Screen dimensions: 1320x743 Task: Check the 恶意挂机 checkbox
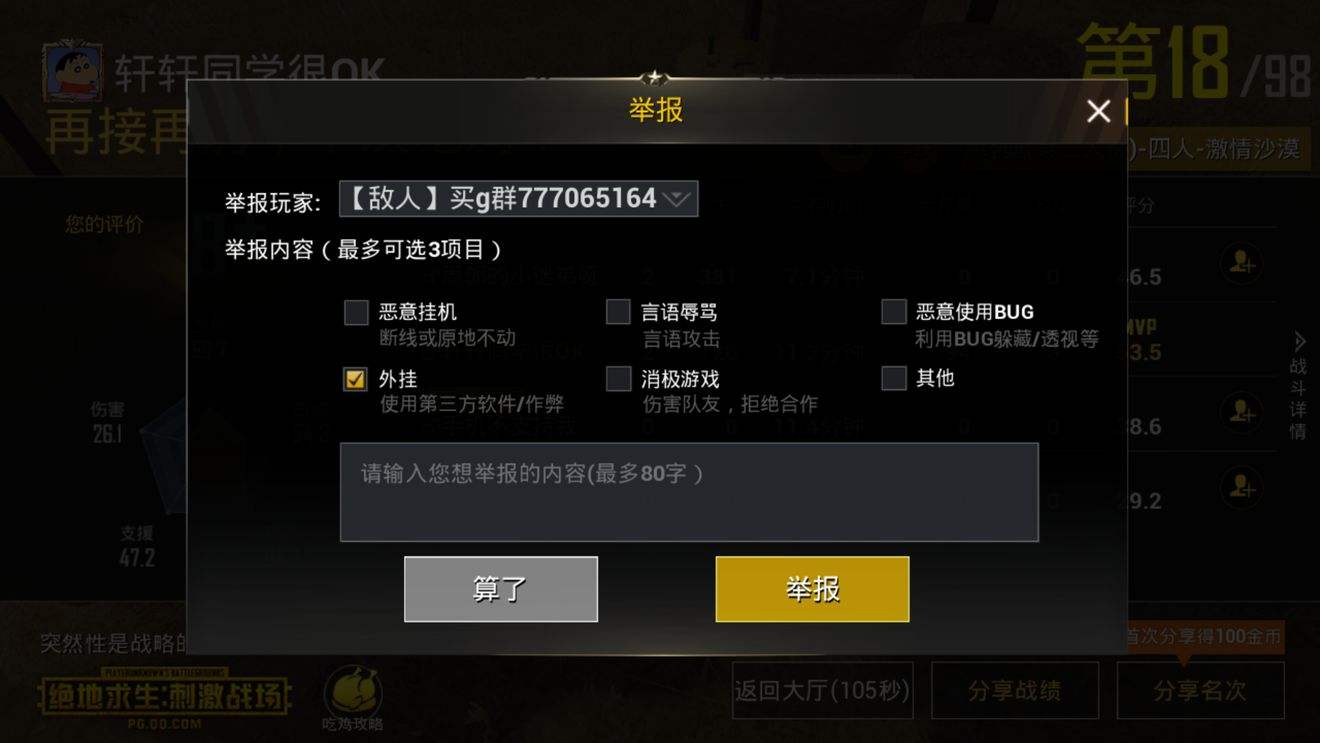356,312
